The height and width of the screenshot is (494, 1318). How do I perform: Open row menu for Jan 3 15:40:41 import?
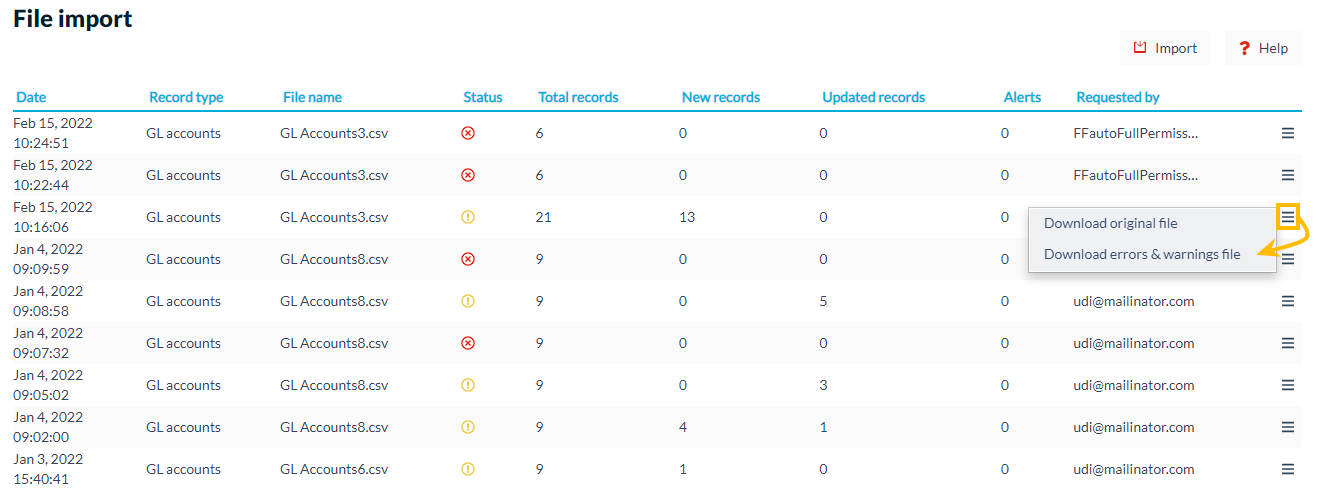pyautogui.click(x=1288, y=469)
